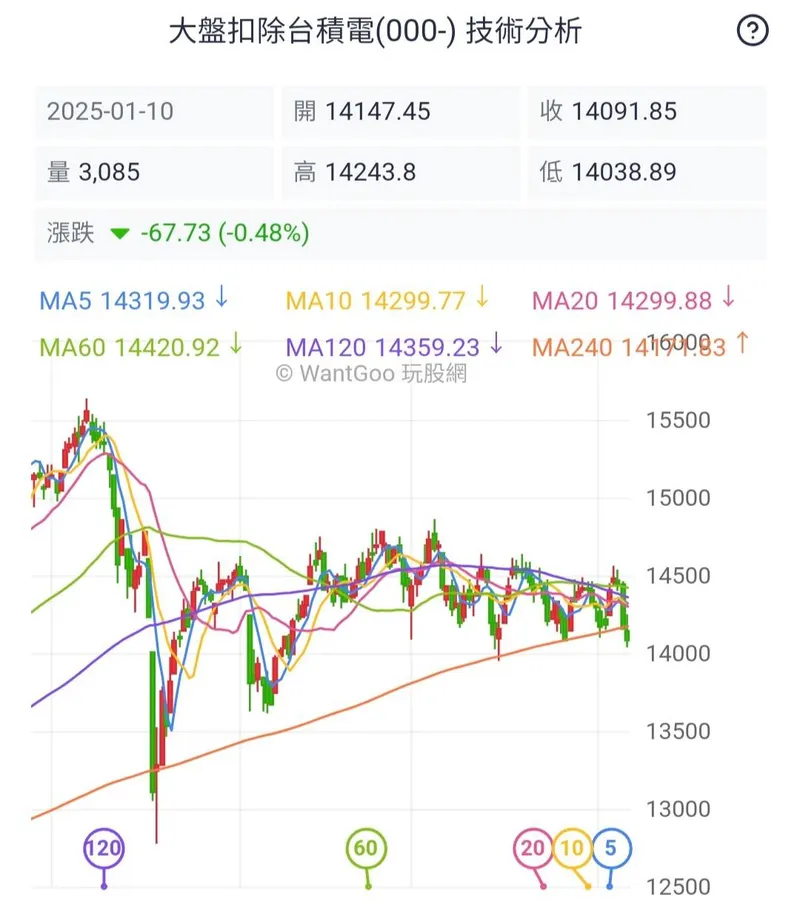Click the closing price 14091.85 cell
This screenshot has height=910, width=800.
(x=647, y=111)
